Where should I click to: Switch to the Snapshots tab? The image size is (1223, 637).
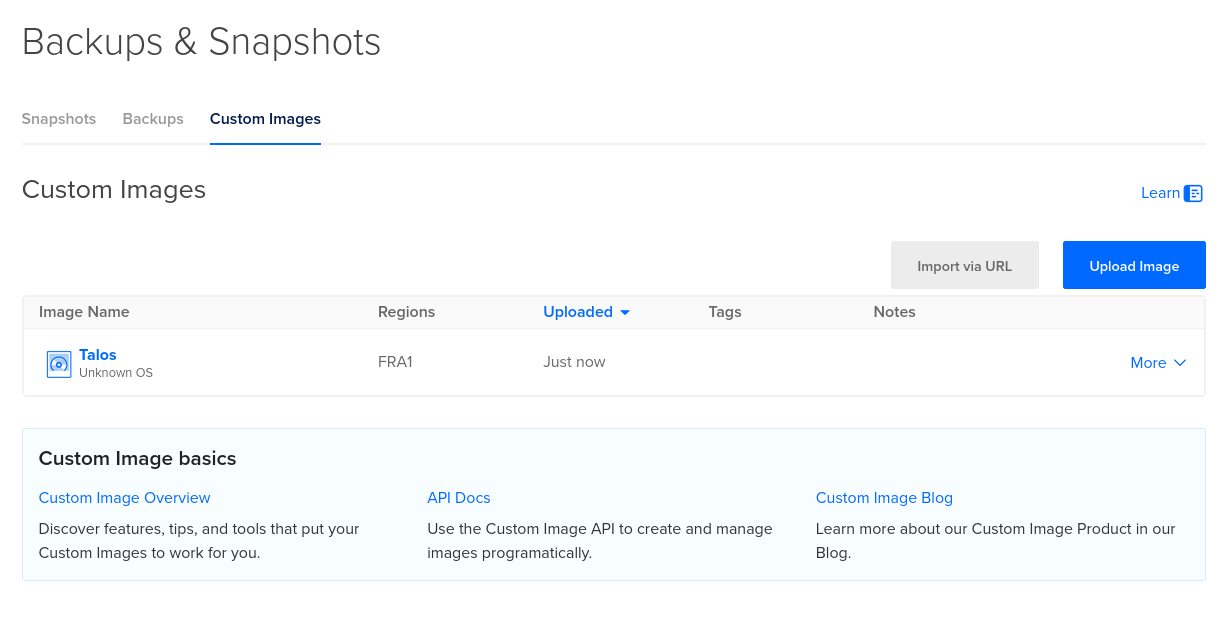pyautogui.click(x=59, y=119)
